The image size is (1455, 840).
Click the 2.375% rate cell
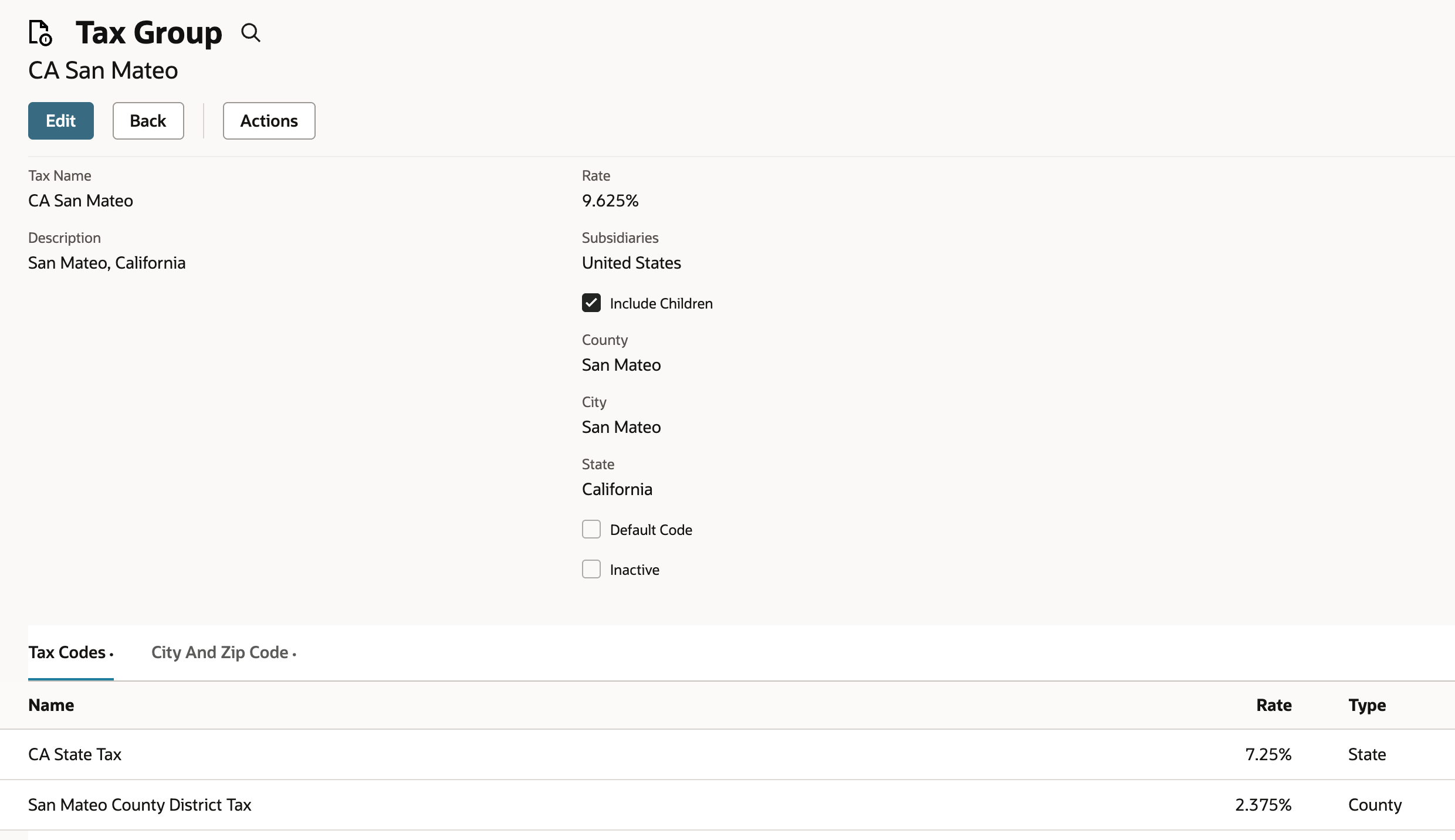coord(1263,805)
